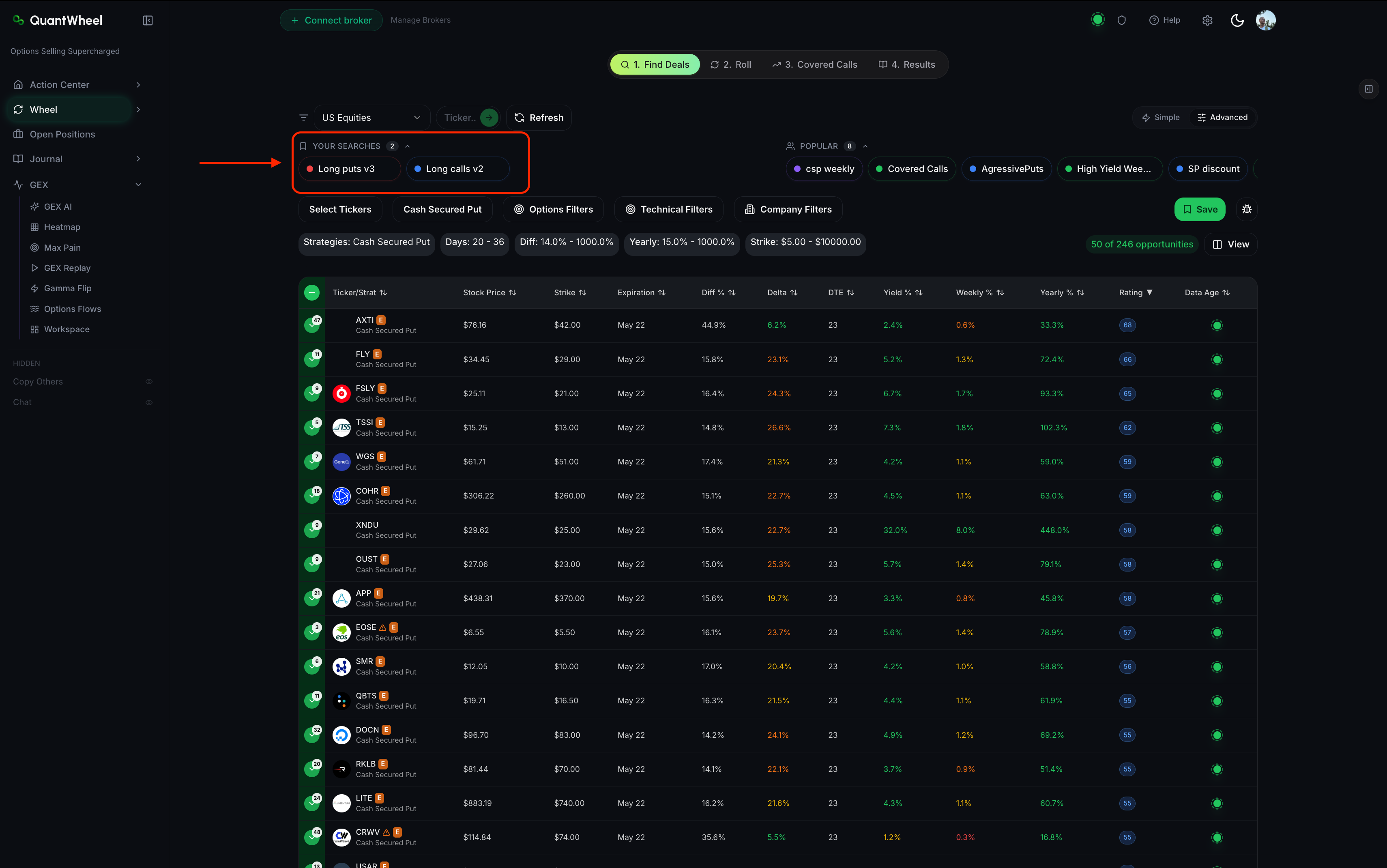Click the earnings E badge for AXTI
The image size is (1387, 868).
tap(381, 320)
